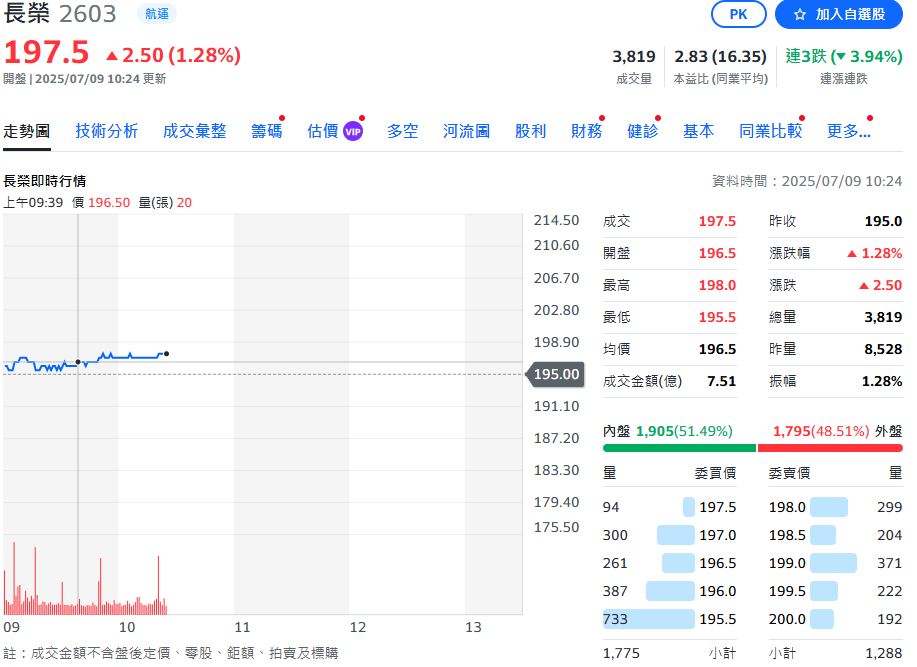
Task: Click the 371 ask volume at 199.0
Action: point(890,563)
